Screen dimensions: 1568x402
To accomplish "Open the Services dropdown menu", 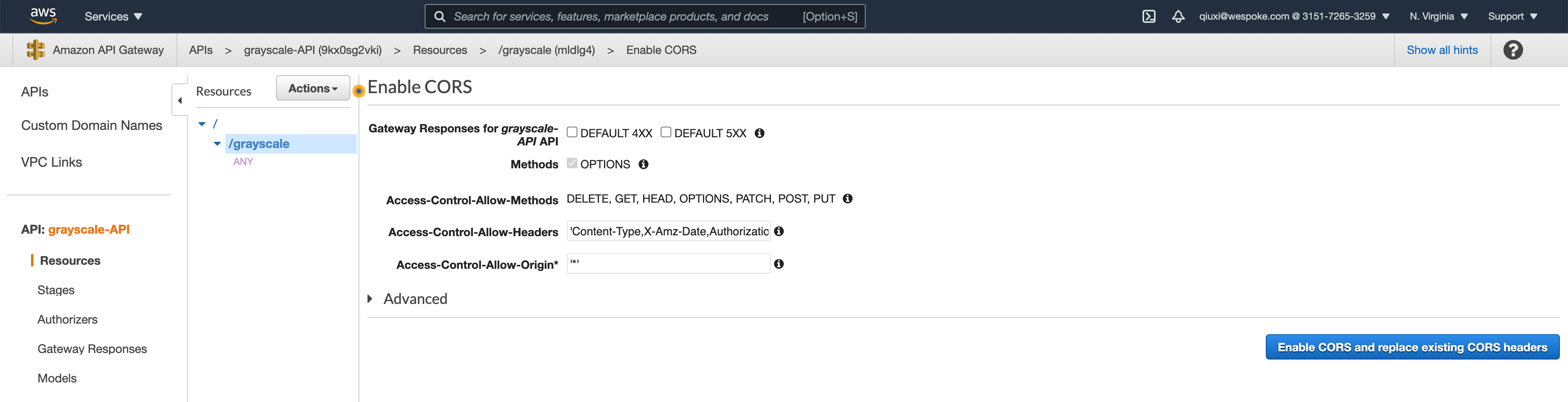I will point(113,16).
